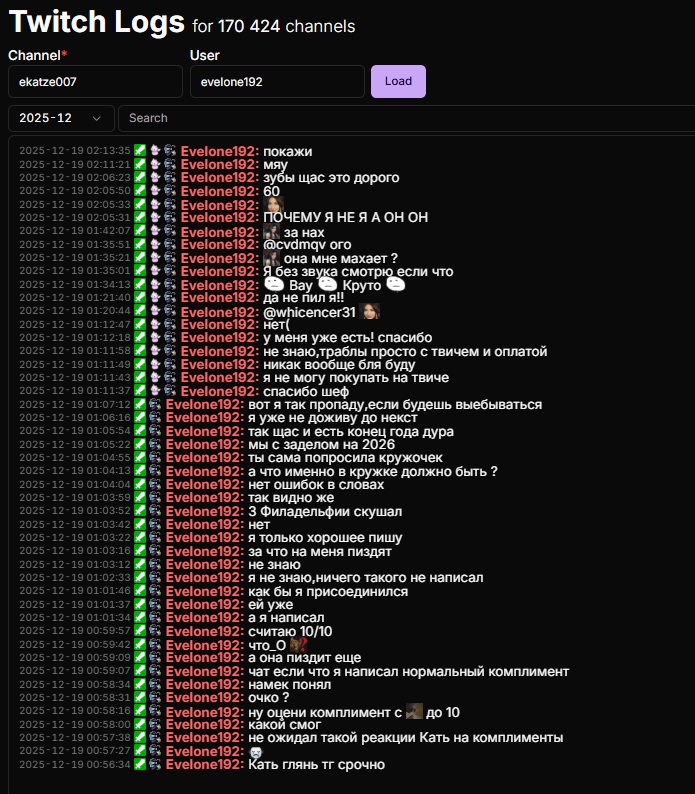Image resolution: width=695 pixels, height=794 pixels.
Task: Click the Search messages box
Action: pyautogui.click(x=406, y=118)
